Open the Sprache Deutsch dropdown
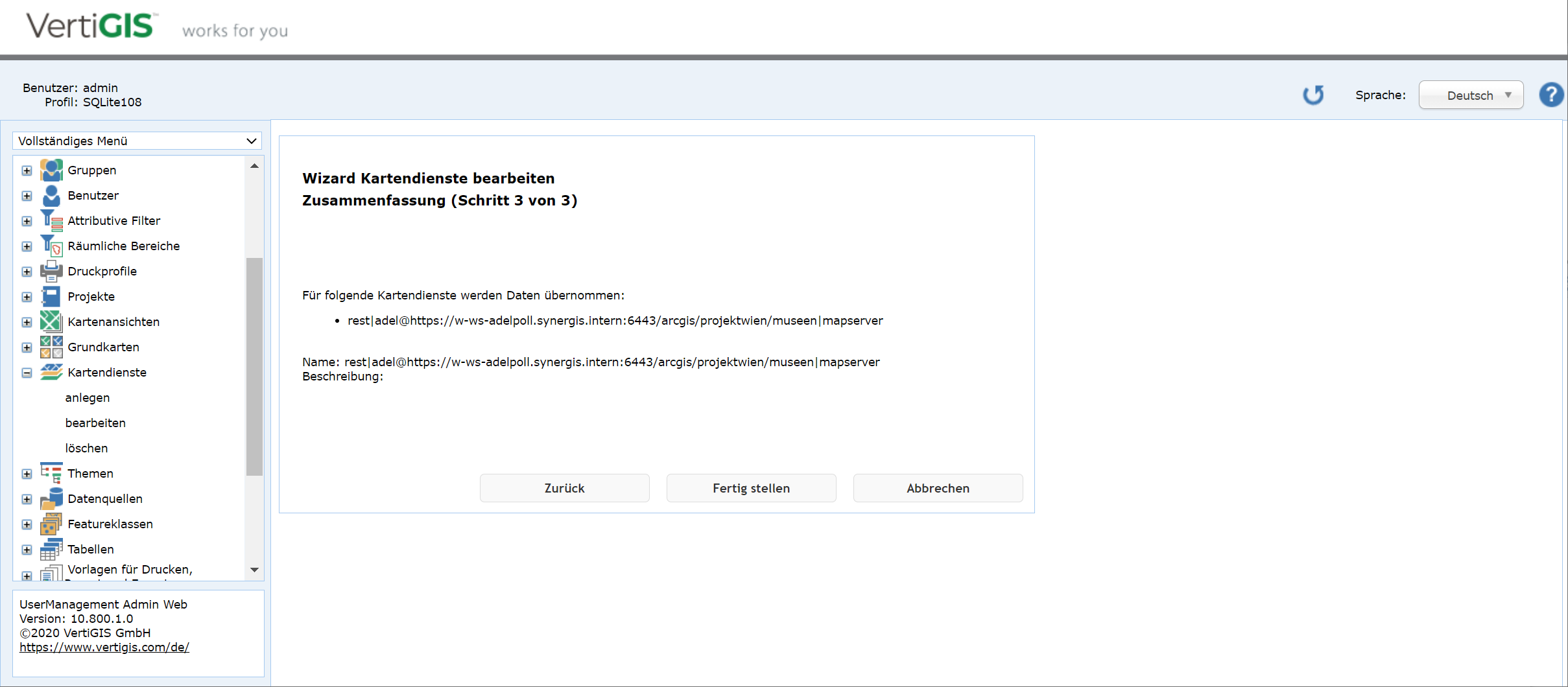1568x687 pixels. pos(1471,95)
